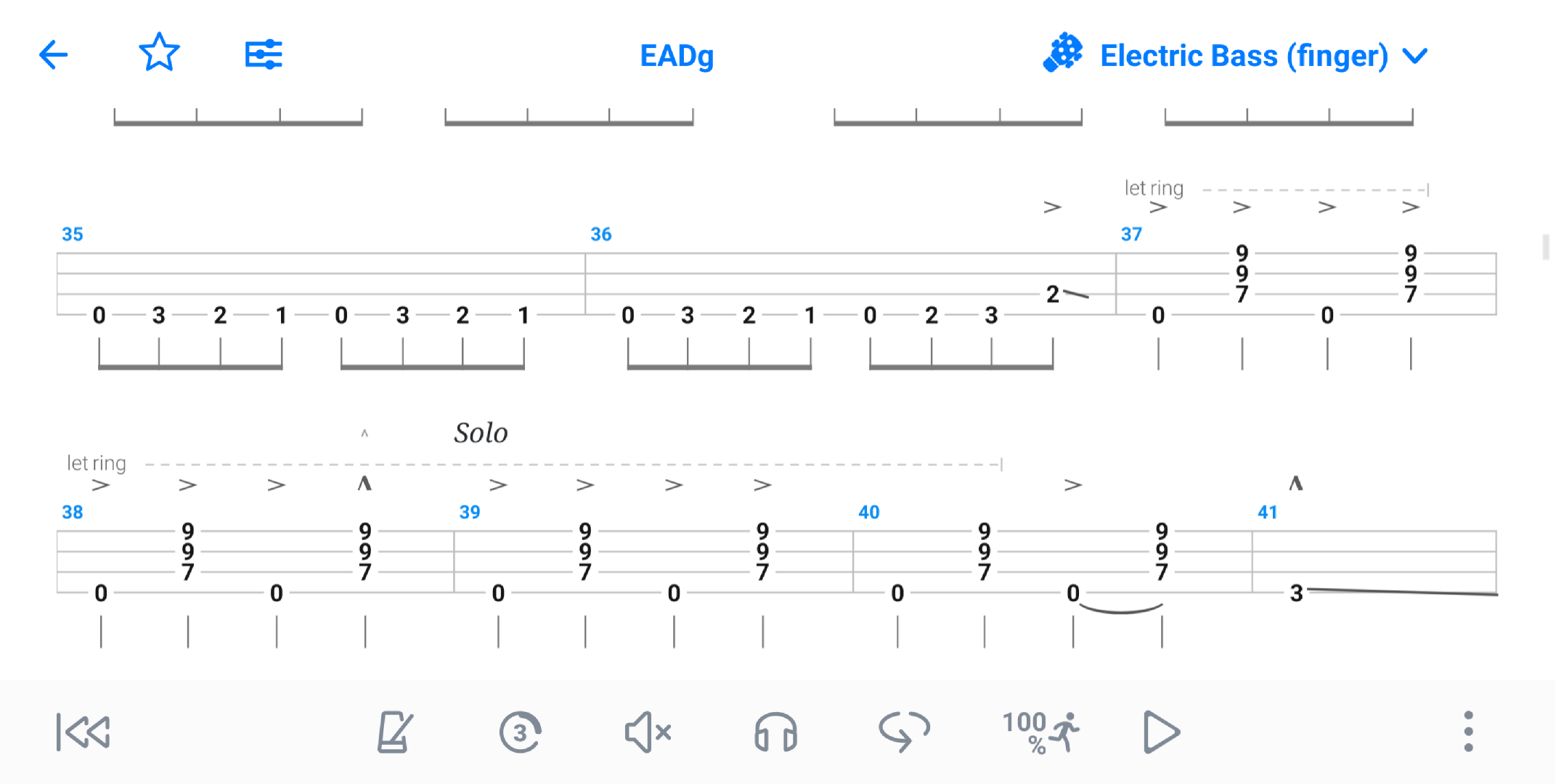Viewport: 1556px width, 784px height.
Task: Rewind playback to the beginning
Action: pos(83,732)
